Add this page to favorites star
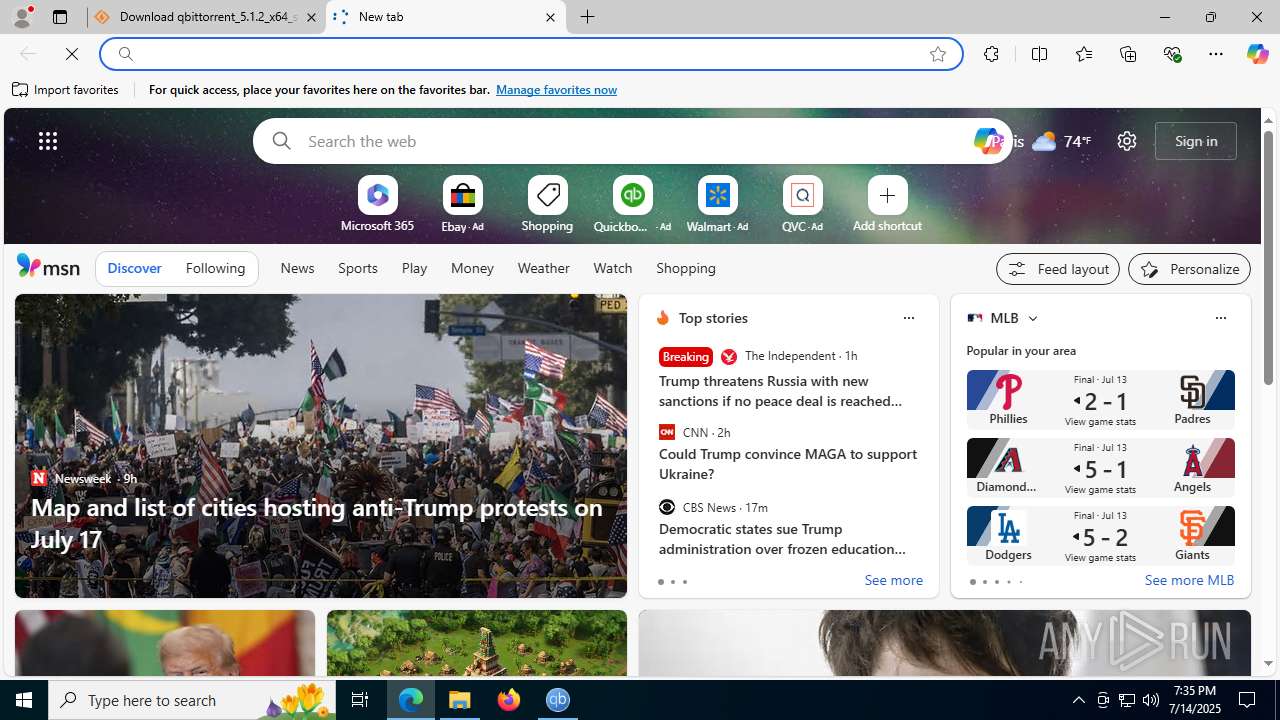The width and height of the screenshot is (1280, 720). coord(938,54)
